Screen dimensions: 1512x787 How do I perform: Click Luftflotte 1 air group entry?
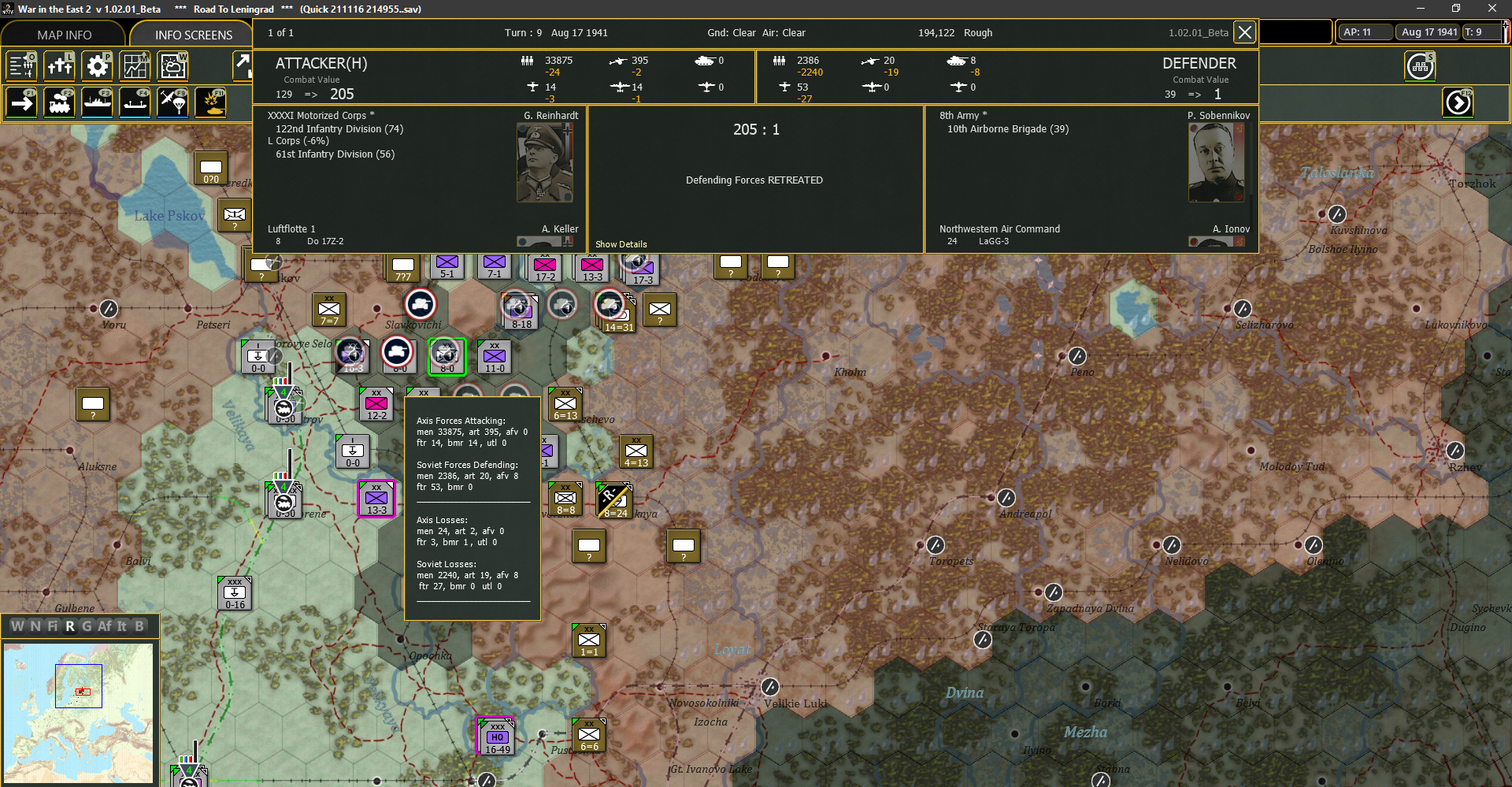pyautogui.click(x=291, y=229)
